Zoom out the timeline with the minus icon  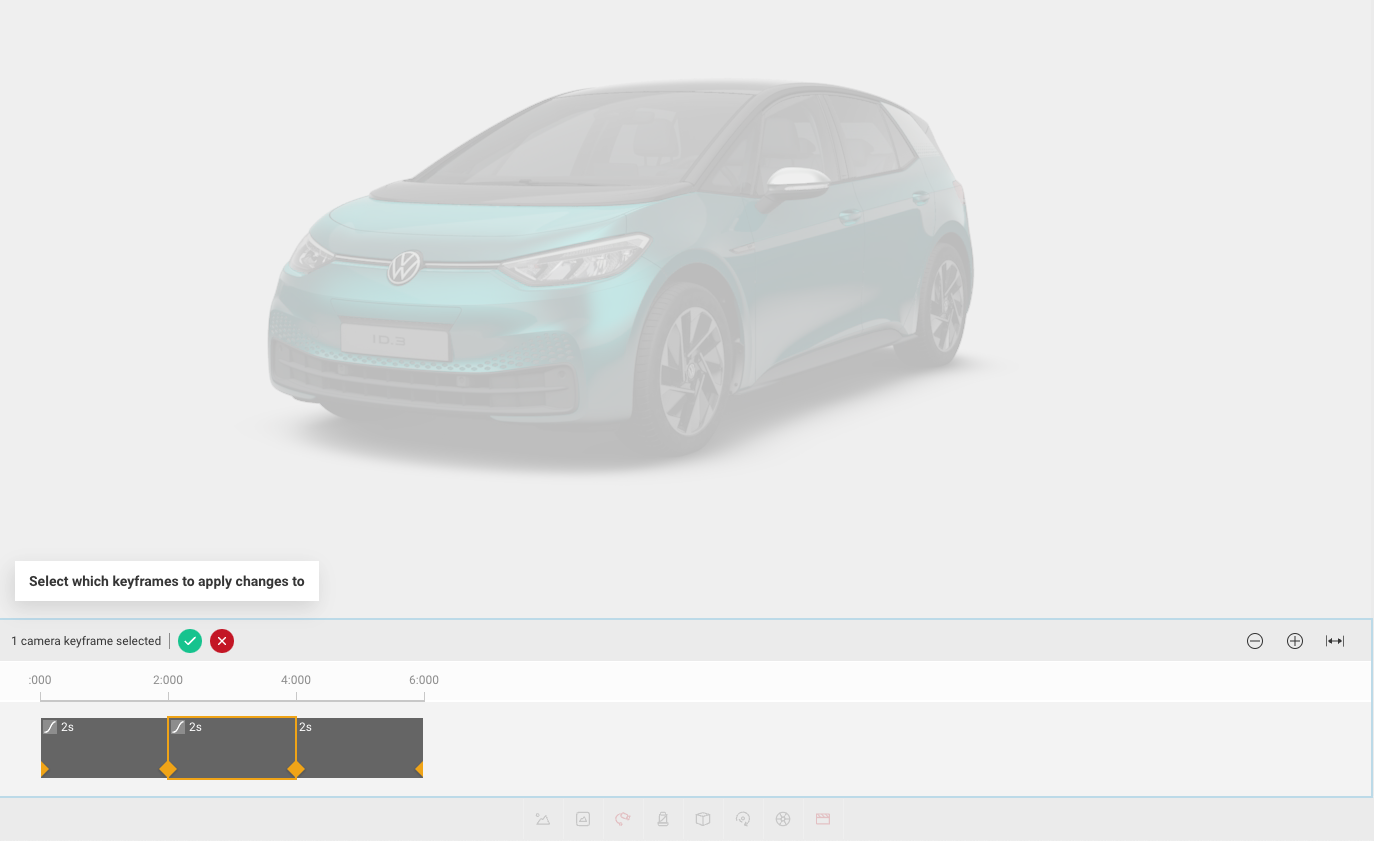click(1255, 641)
